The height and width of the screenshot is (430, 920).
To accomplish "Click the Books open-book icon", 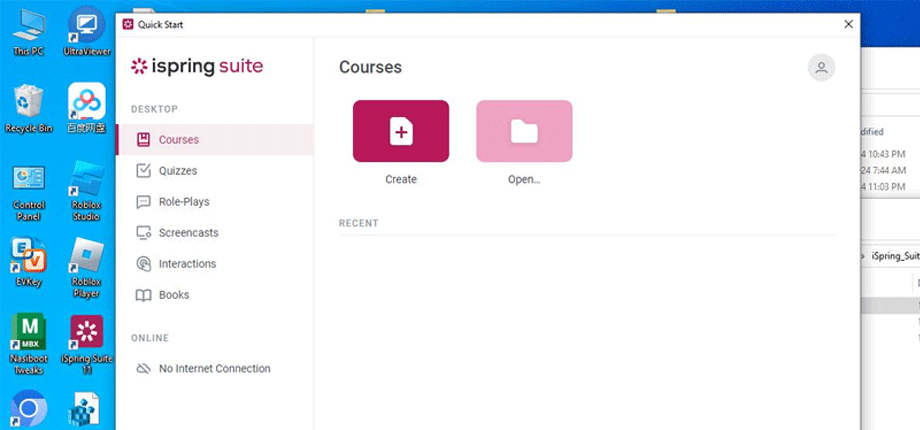I will (143, 295).
